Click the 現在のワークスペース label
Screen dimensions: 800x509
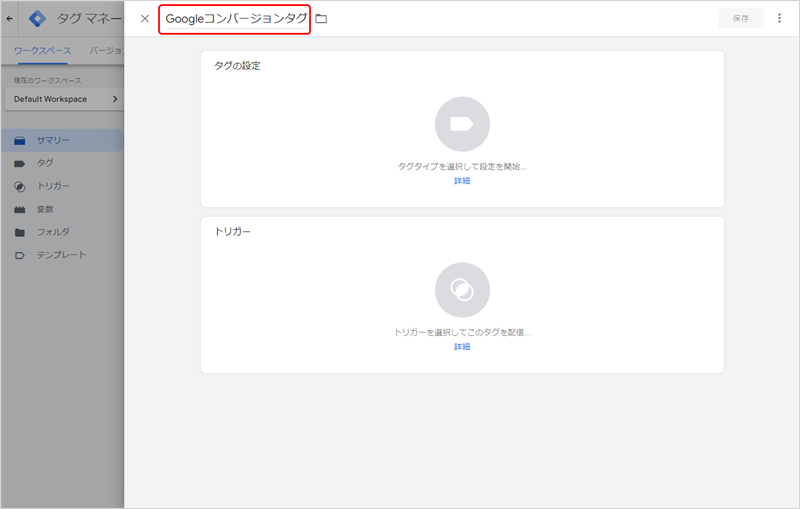click(x=47, y=81)
